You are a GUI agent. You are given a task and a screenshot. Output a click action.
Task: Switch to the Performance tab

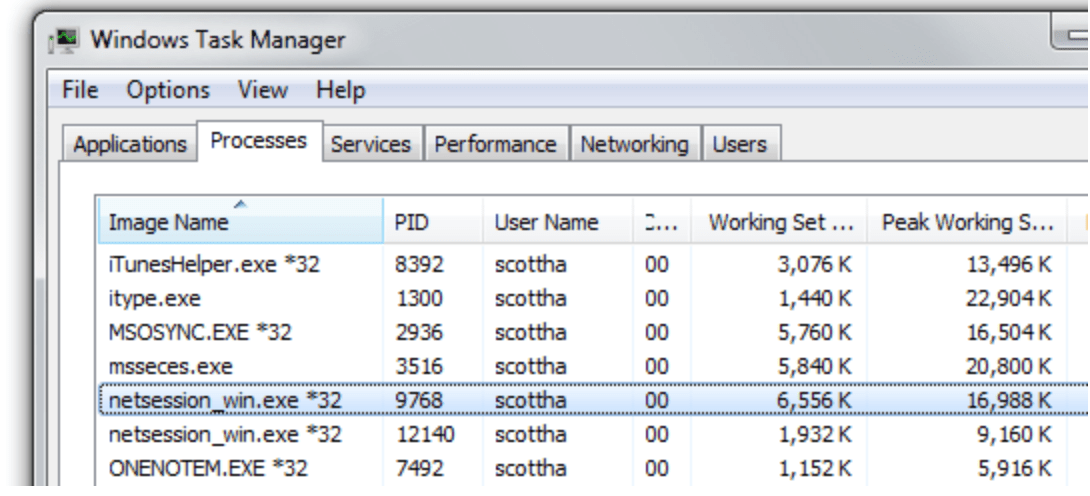[495, 144]
